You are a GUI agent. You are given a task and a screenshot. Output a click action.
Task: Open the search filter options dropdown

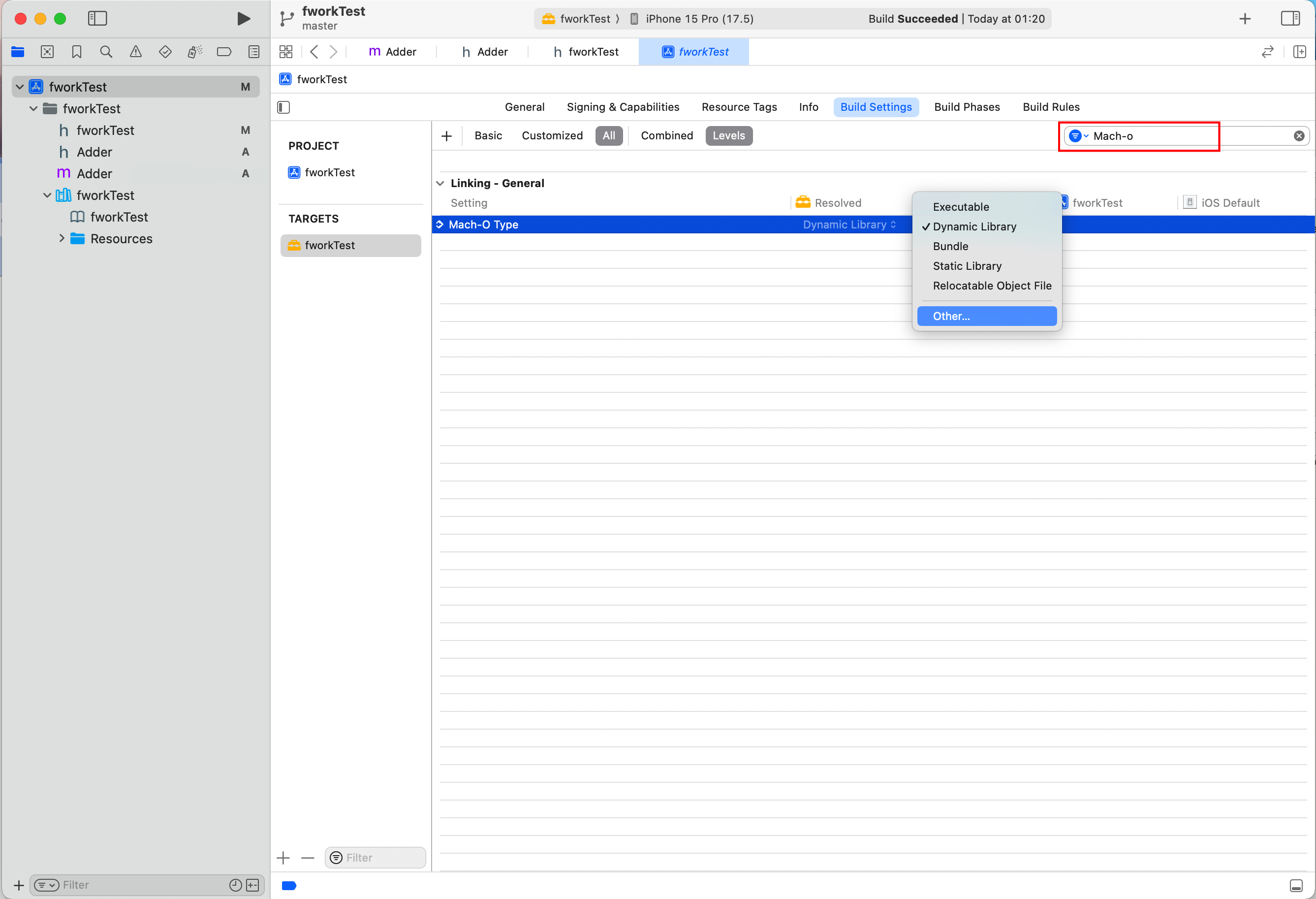[x=1078, y=136]
